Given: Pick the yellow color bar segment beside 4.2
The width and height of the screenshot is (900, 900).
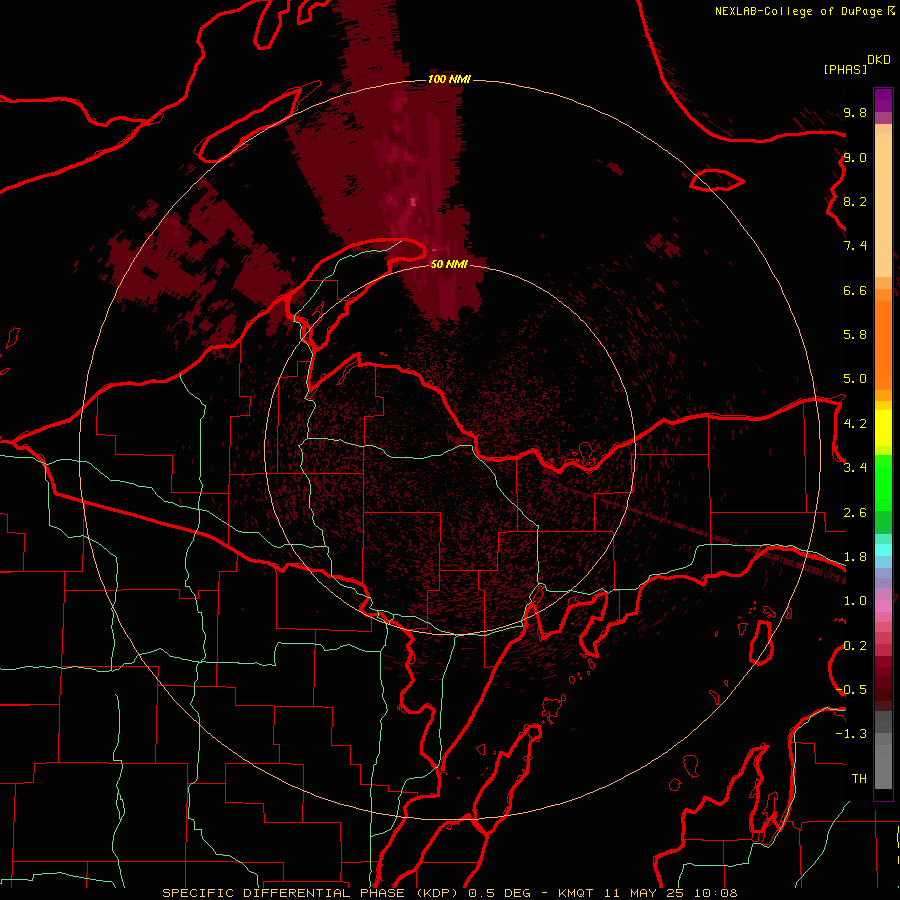Looking at the screenshot, I should click(883, 428).
